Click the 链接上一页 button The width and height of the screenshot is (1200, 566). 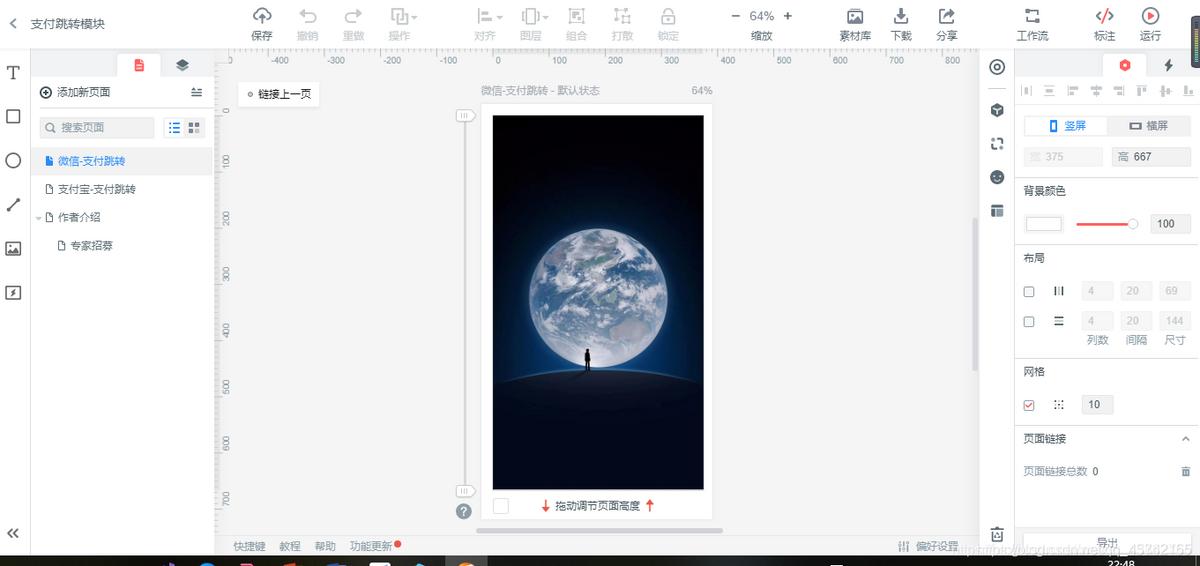tap(279, 94)
